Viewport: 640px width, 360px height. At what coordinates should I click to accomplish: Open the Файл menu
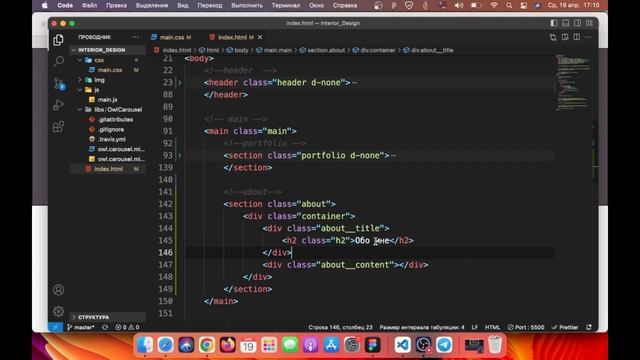point(89,6)
